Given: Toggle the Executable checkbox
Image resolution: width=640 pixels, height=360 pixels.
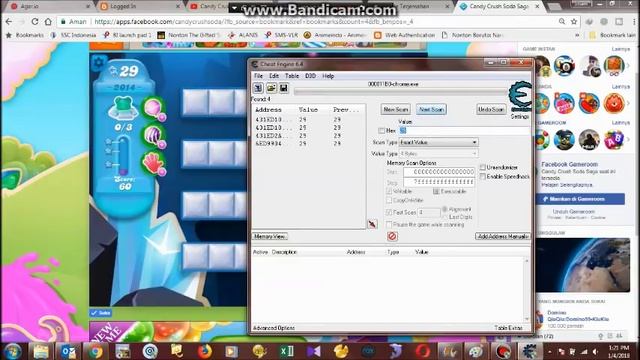Looking at the screenshot, I should pyautogui.click(x=436, y=191).
